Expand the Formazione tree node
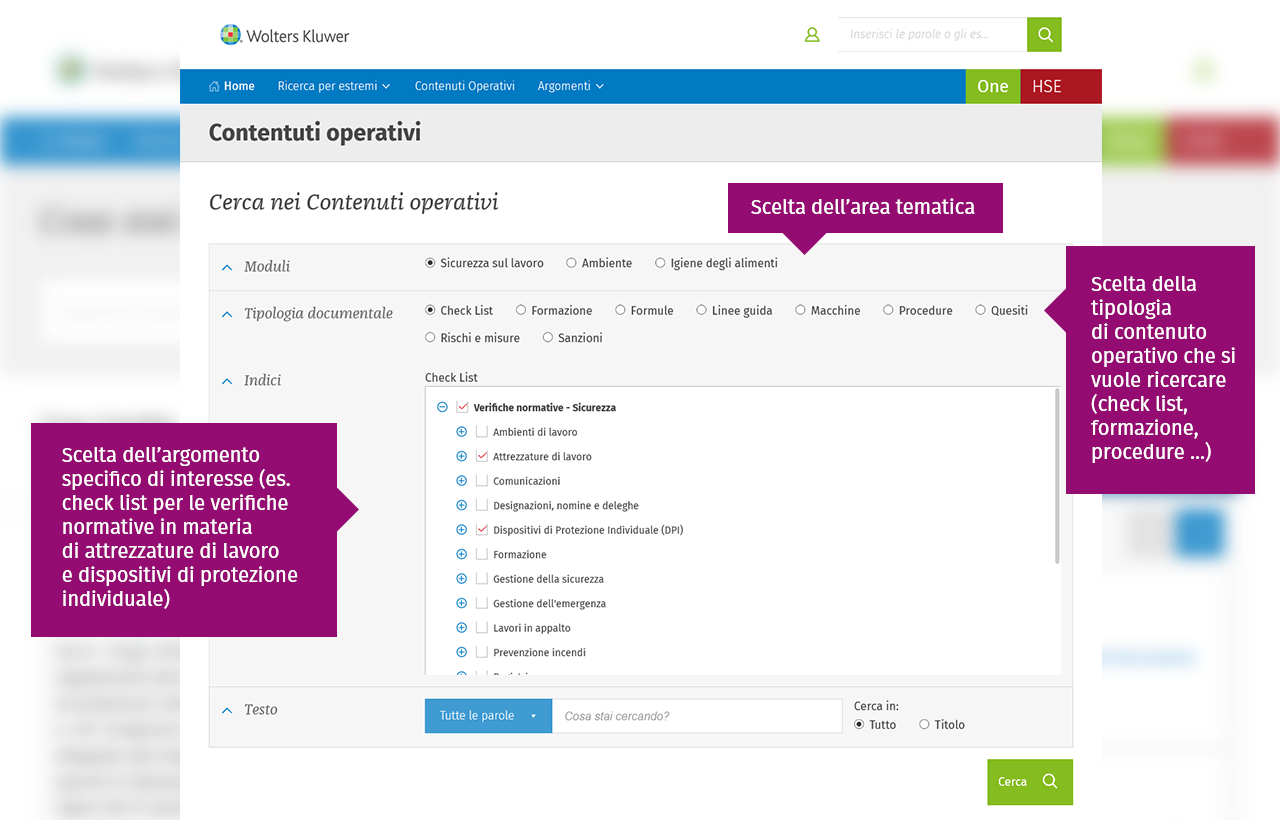1280x820 pixels. 462,555
